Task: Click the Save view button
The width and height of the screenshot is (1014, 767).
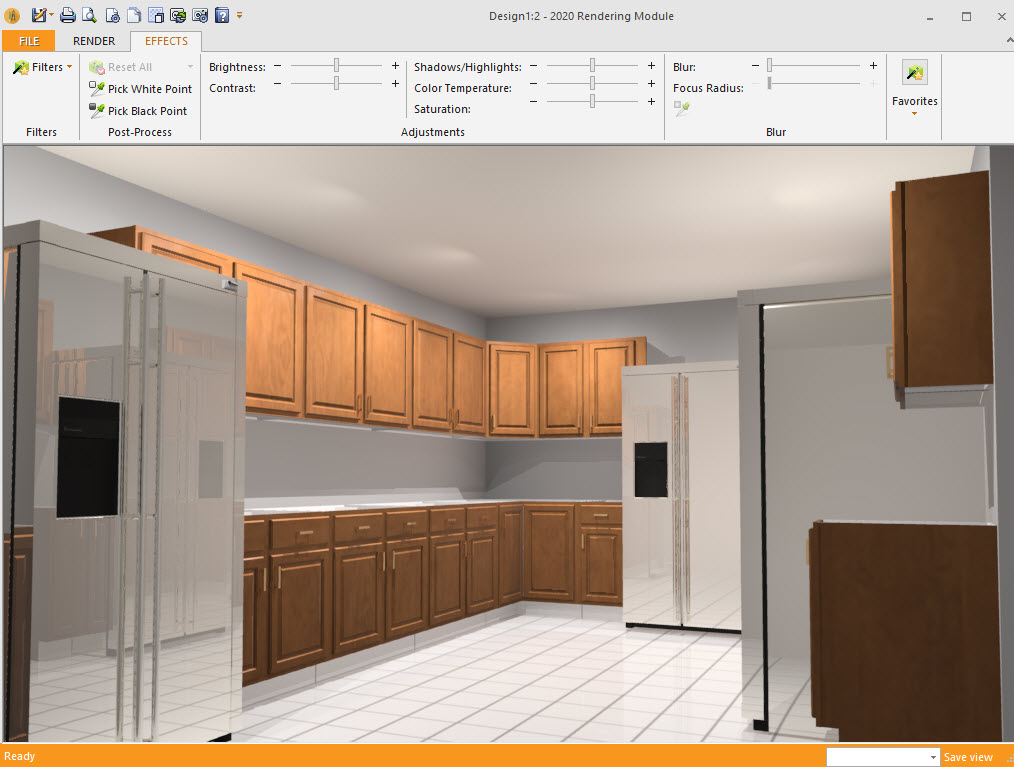Action: (968, 758)
